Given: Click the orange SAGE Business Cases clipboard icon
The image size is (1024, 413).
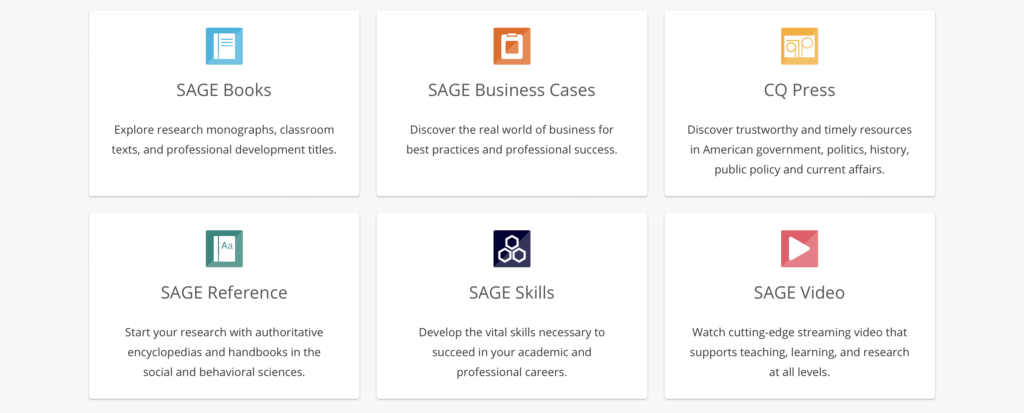Looking at the screenshot, I should [x=511, y=46].
